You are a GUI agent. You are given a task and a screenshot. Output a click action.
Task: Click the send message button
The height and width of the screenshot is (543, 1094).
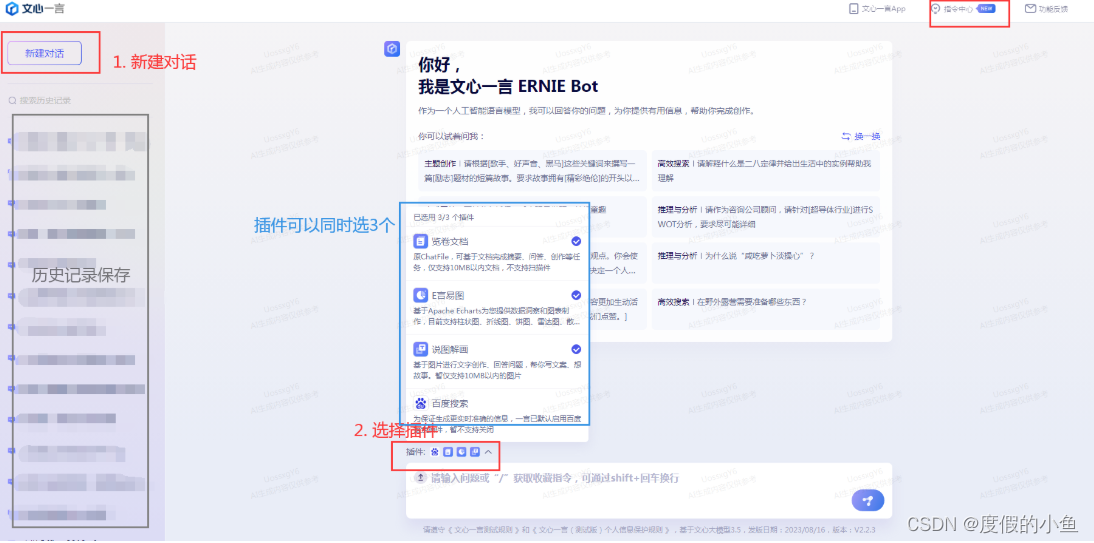pos(868,500)
